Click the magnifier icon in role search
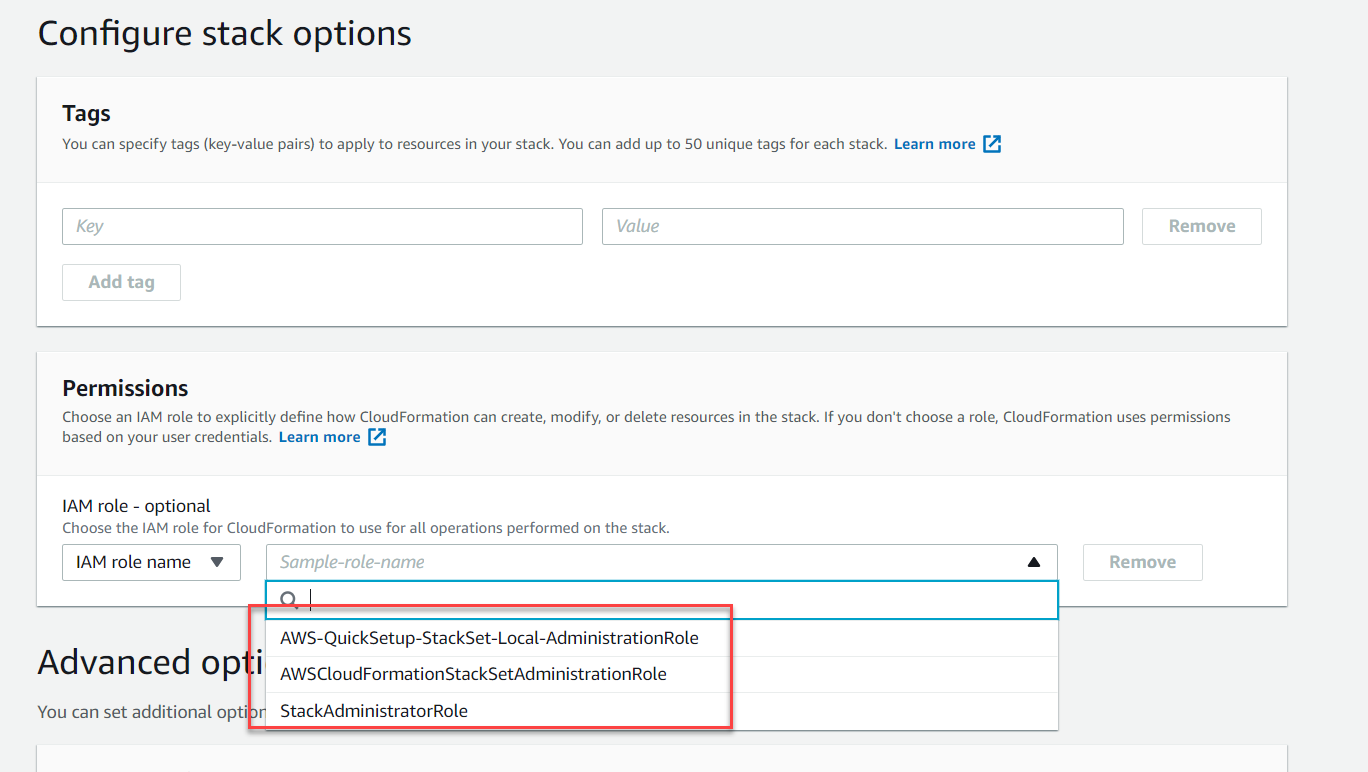The height and width of the screenshot is (772, 1368). coord(289,600)
